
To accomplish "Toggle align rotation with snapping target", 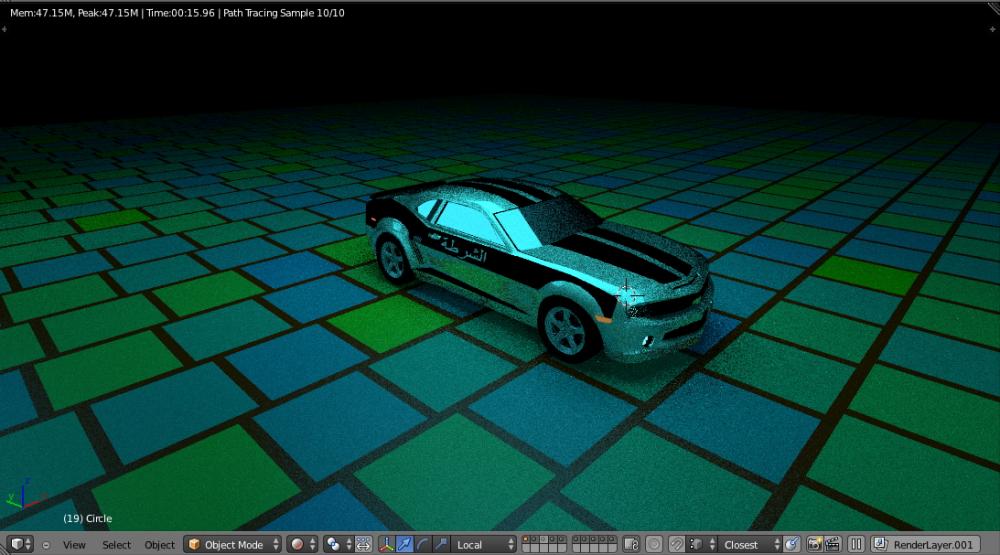I will [x=791, y=544].
